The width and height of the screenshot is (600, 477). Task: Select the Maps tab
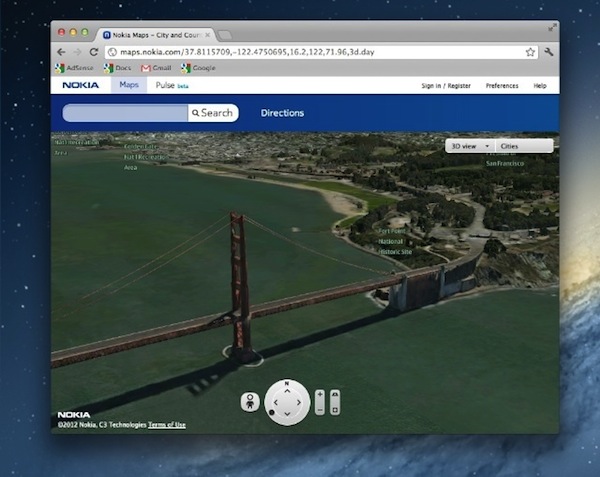[x=129, y=85]
